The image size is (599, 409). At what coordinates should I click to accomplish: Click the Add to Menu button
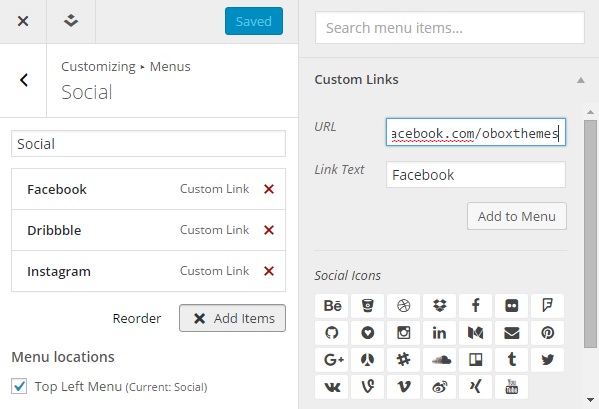[x=516, y=216]
